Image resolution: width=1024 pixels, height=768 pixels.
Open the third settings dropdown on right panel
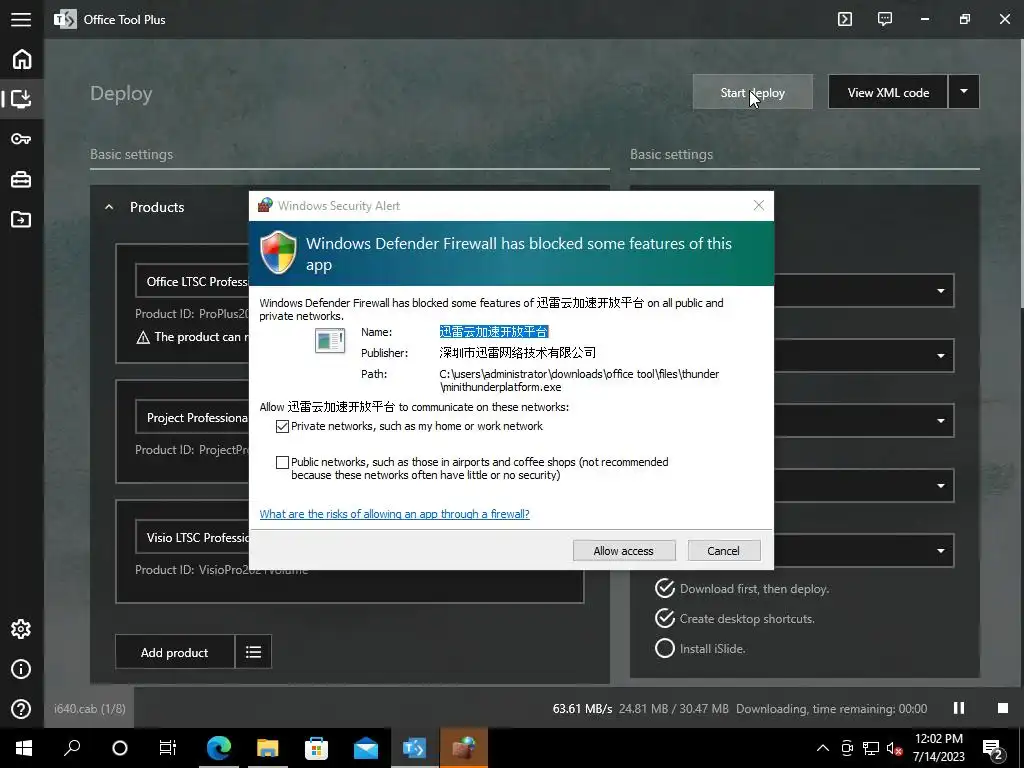click(940, 421)
